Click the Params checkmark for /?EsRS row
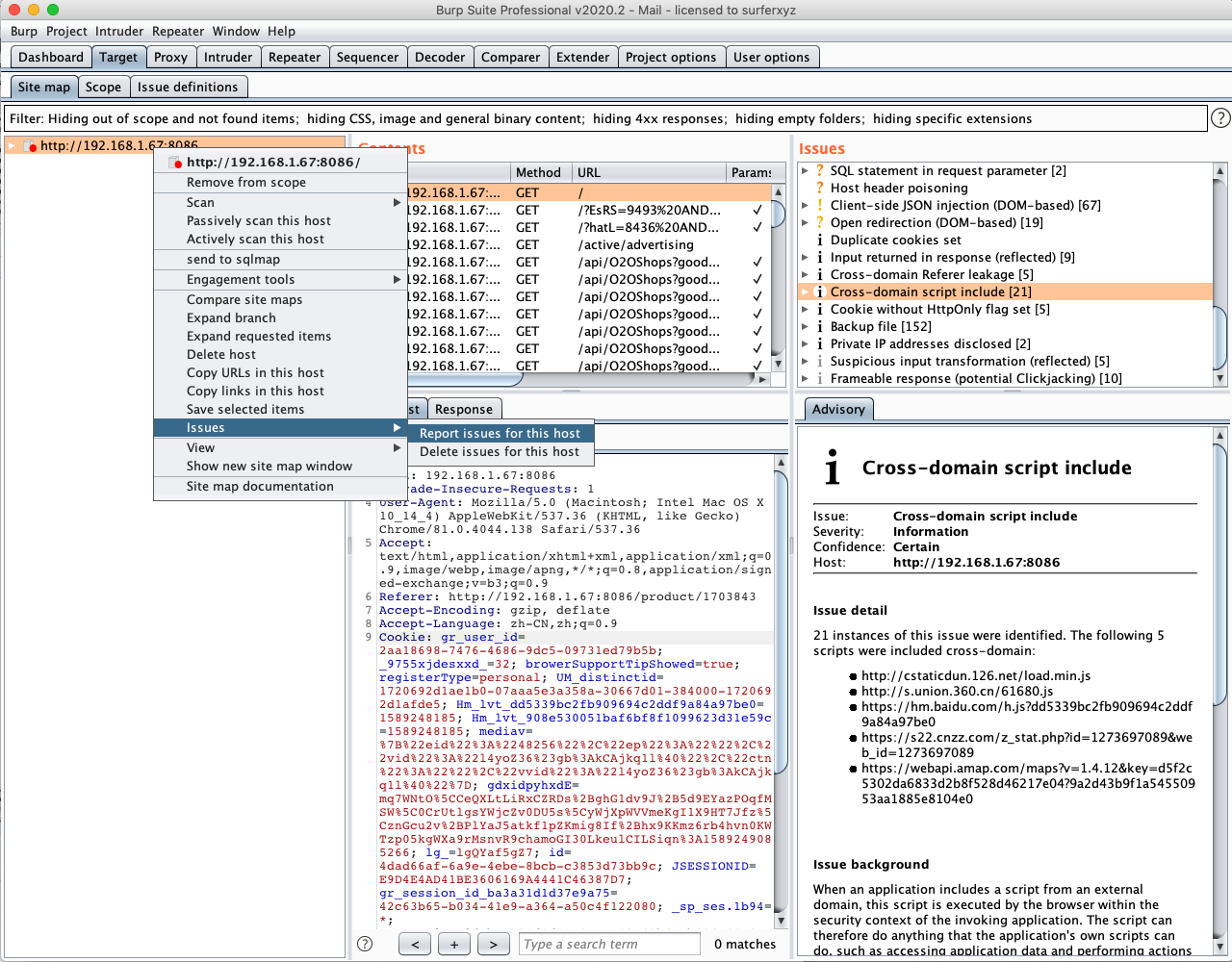The height and width of the screenshot is (962, 1232). pos(757,210)
